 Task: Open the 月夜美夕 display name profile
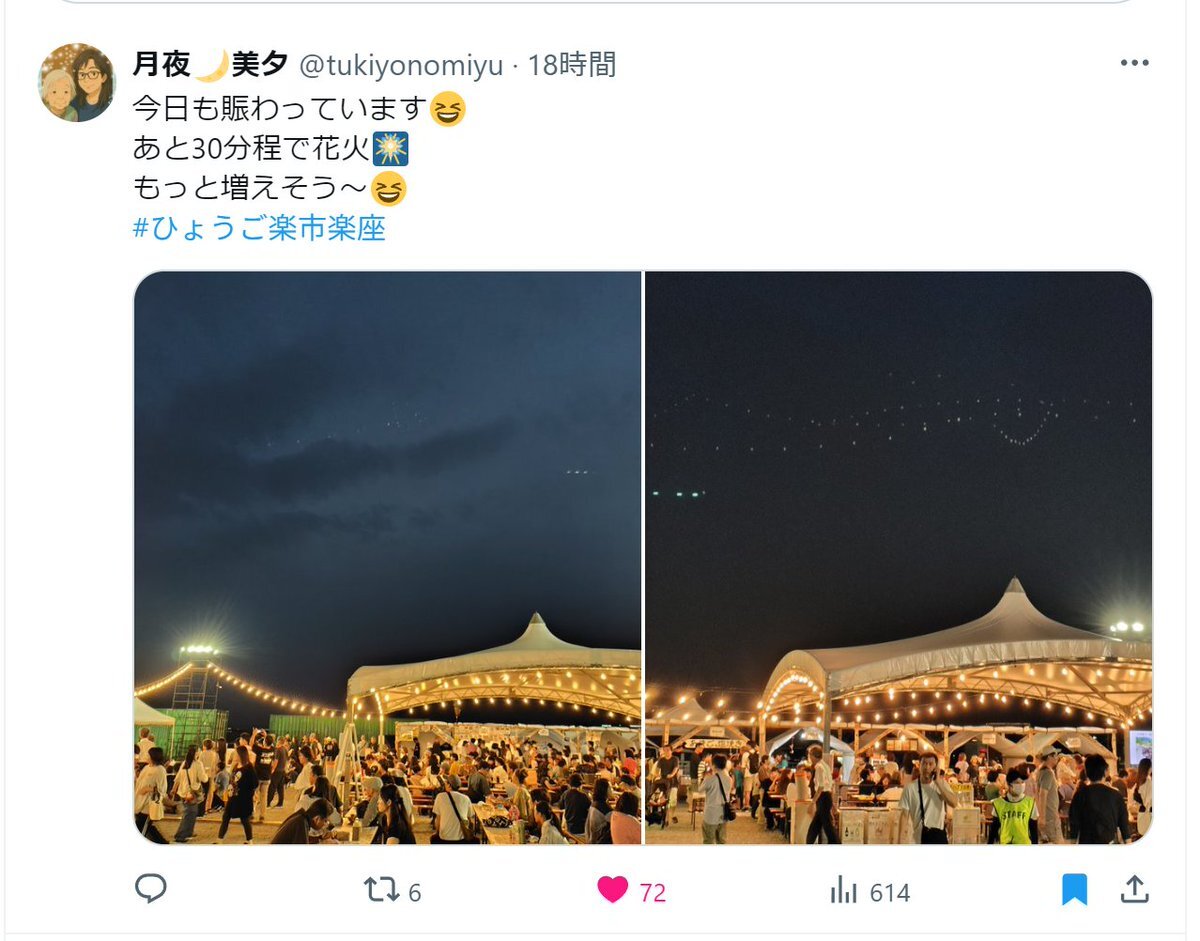(x=211, y=65)
